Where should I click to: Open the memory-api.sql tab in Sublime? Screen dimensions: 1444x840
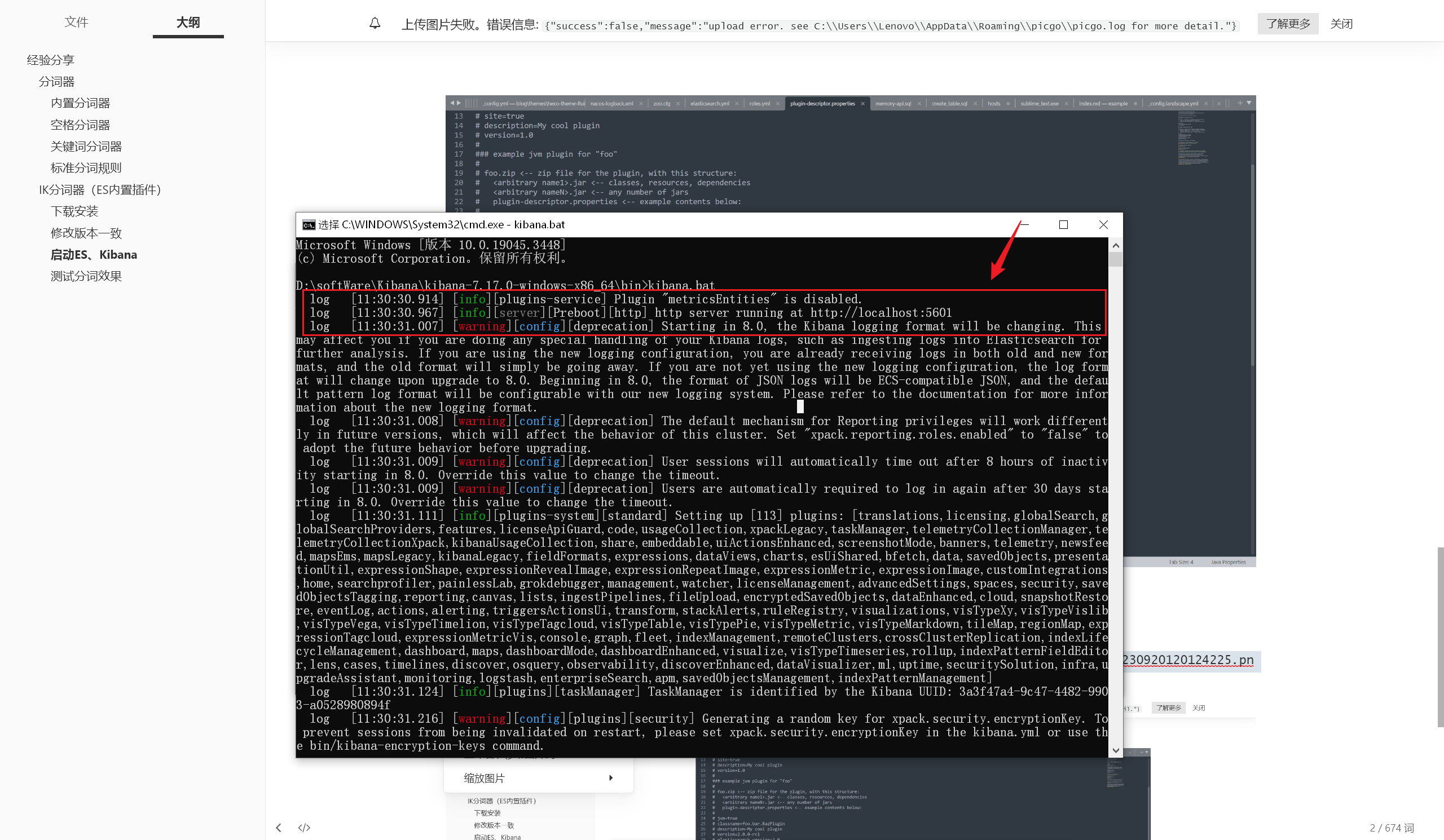click(x=893, y=104)
